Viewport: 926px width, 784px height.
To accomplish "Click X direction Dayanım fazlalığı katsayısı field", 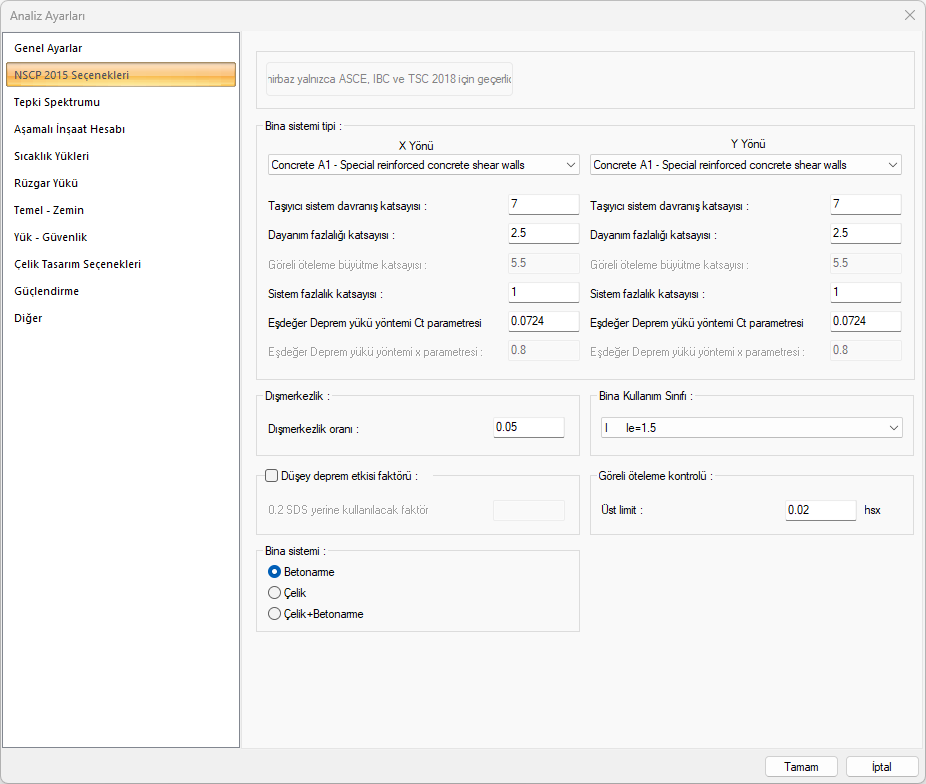I will click(x=543, y=234).
